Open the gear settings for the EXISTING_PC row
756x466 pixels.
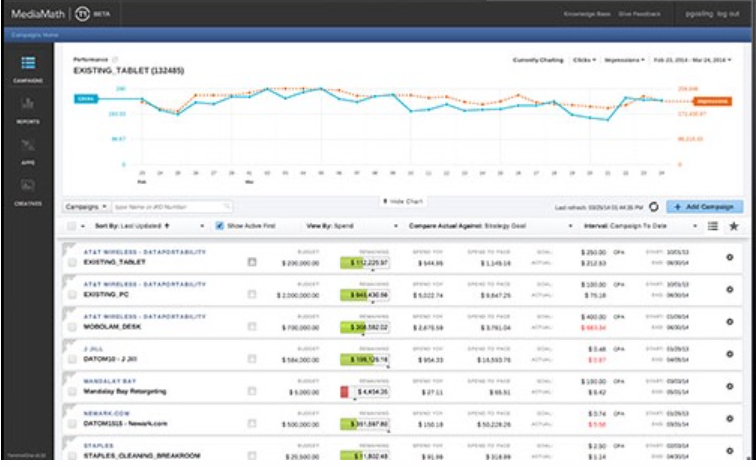[730, 290]
